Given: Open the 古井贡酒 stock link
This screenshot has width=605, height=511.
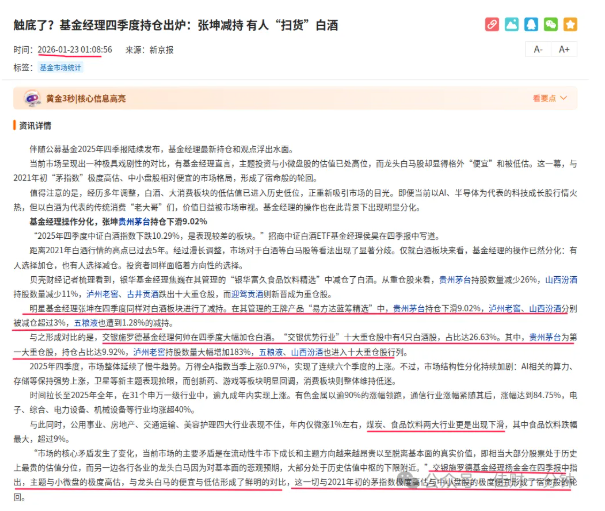Looking at the screenshot, I should pos(142,294).
